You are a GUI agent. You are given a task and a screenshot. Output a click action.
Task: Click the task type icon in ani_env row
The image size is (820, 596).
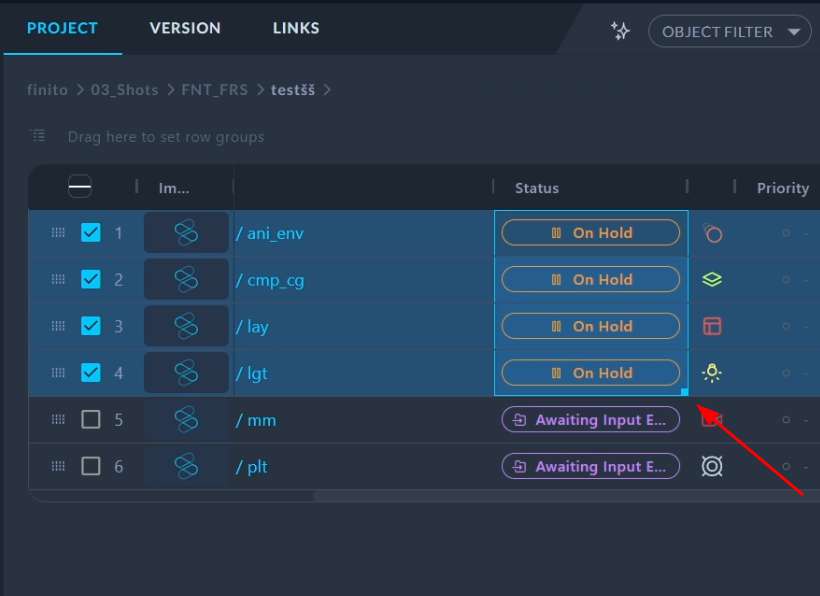712,234
